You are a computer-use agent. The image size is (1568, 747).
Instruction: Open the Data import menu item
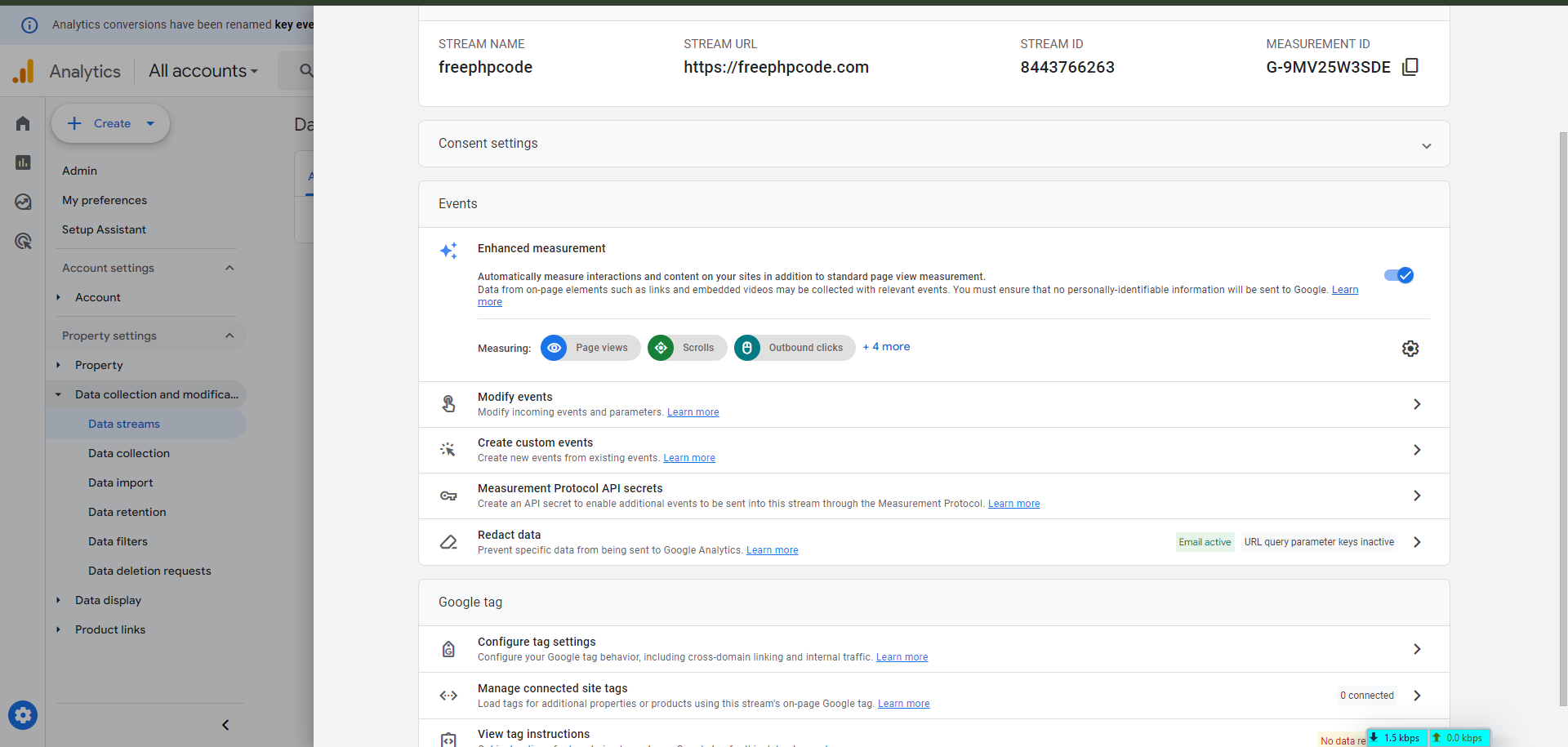(x=121, y=482)
